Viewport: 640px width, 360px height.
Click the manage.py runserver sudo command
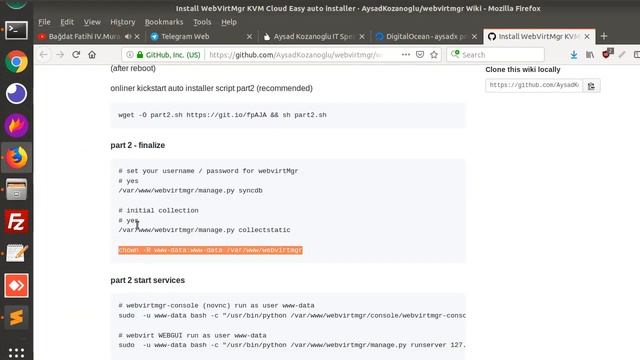291,345
